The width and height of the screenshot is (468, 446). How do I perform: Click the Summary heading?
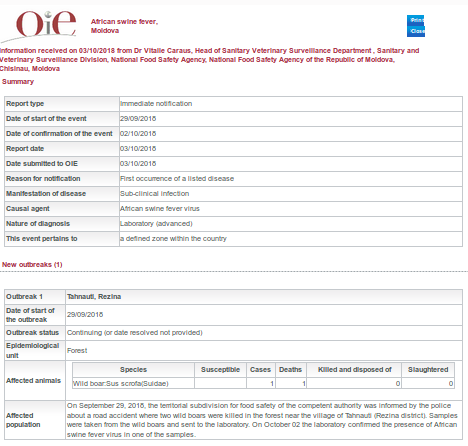[18, 82]
